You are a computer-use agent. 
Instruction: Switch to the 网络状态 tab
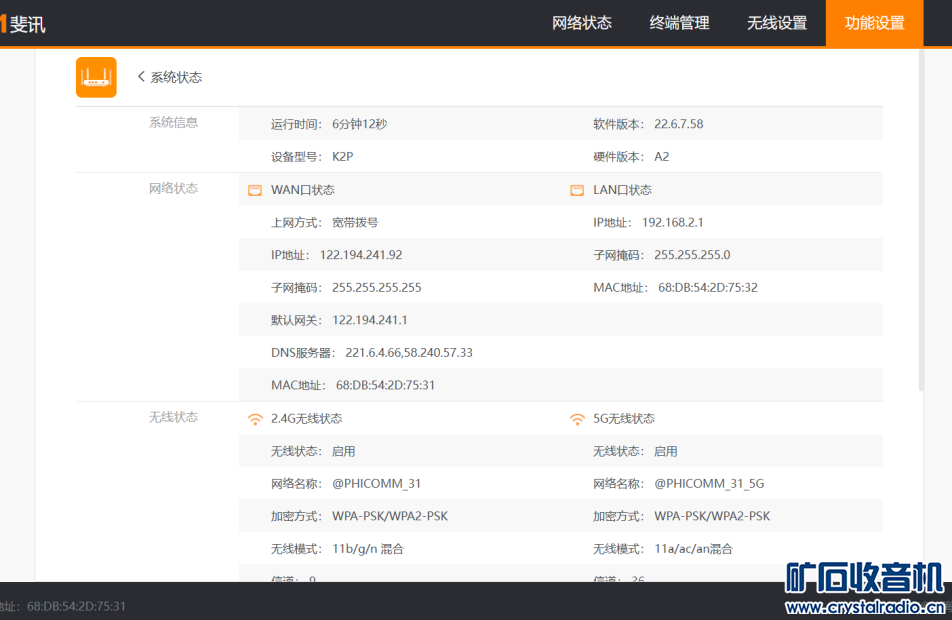coord(581,22)
